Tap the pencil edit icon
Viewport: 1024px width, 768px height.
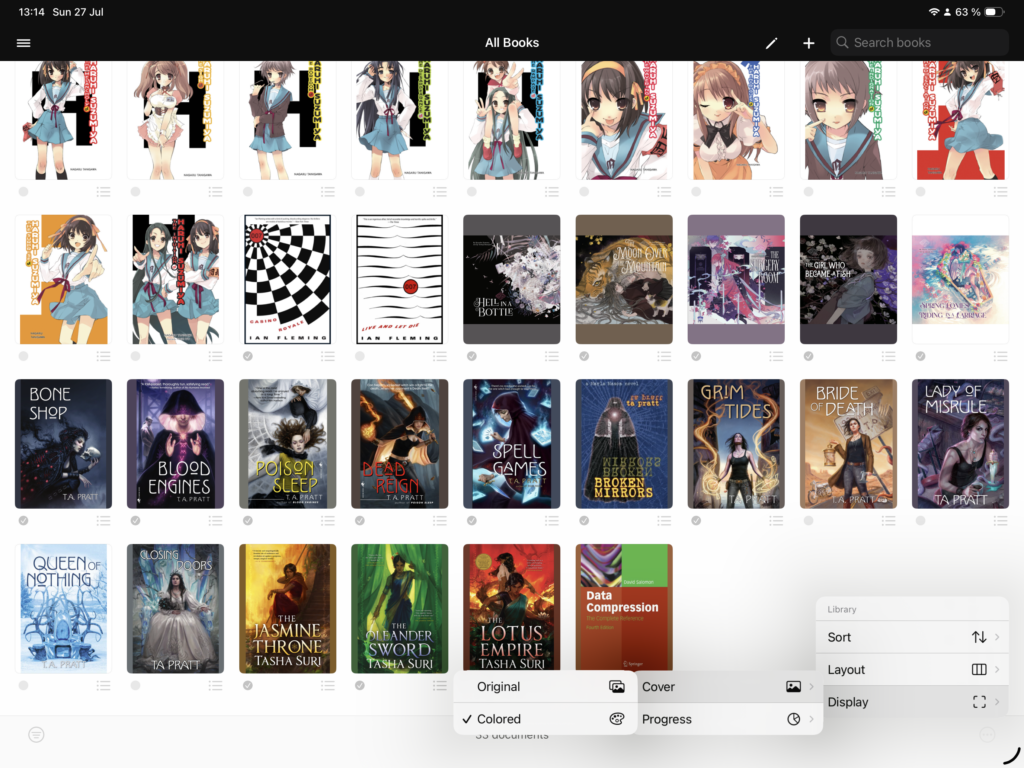[x=771, y=43]
